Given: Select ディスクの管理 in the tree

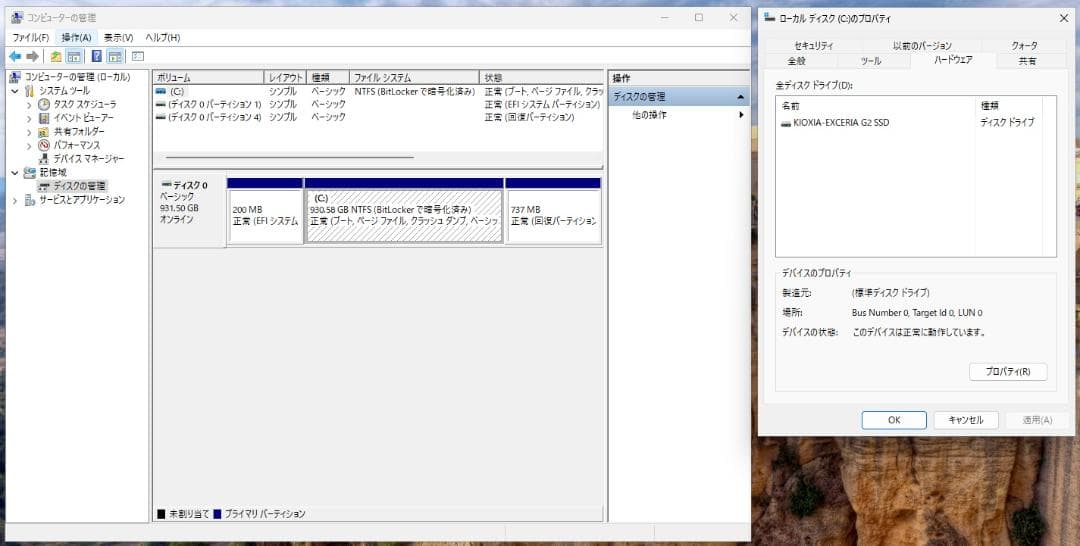Looking at the screenshot, I should [79, 186].
